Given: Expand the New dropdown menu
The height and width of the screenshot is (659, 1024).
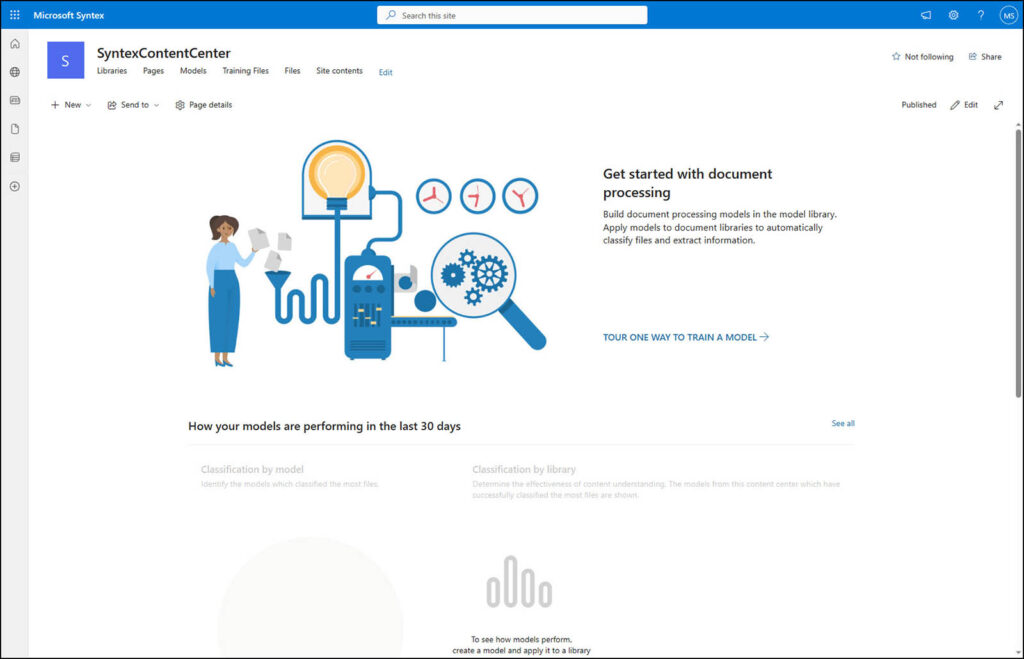Looking at the screenshot, I should (x=70, y=104).
